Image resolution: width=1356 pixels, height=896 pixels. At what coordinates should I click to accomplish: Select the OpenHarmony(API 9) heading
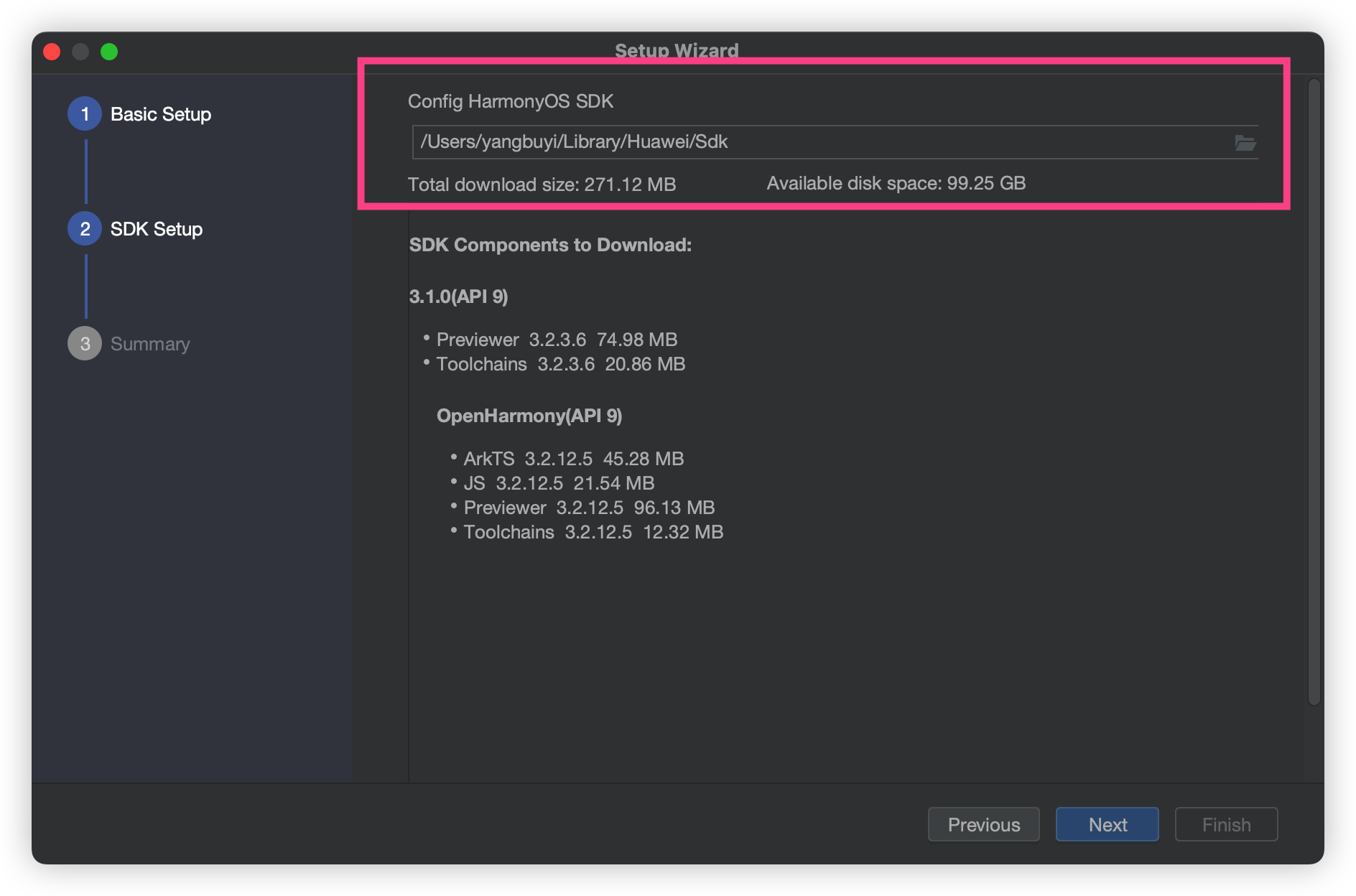tap(529, 416)
